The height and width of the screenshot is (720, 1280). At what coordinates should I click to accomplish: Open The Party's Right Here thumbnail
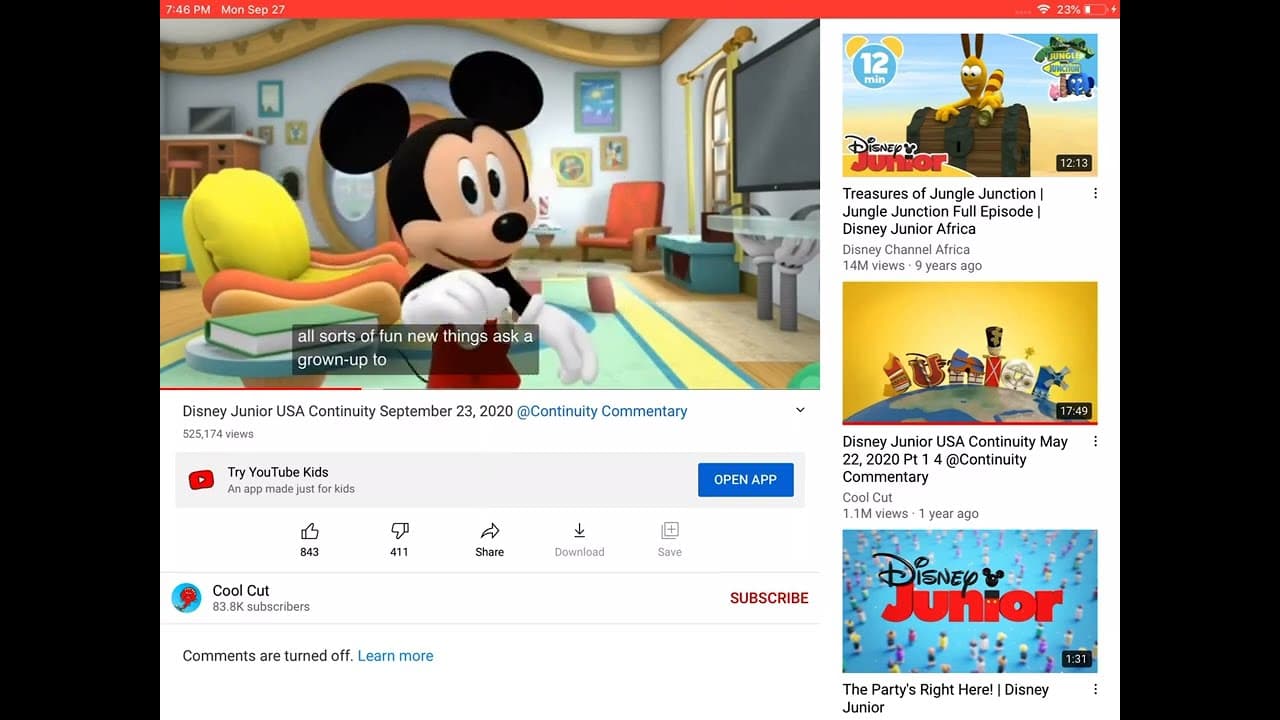pos(970,601)
